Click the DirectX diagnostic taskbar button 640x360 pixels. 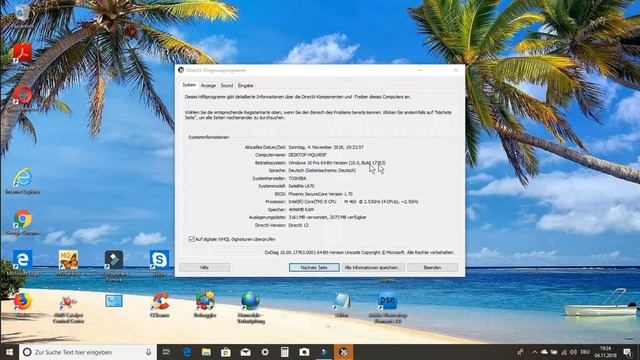pos(343,352)
